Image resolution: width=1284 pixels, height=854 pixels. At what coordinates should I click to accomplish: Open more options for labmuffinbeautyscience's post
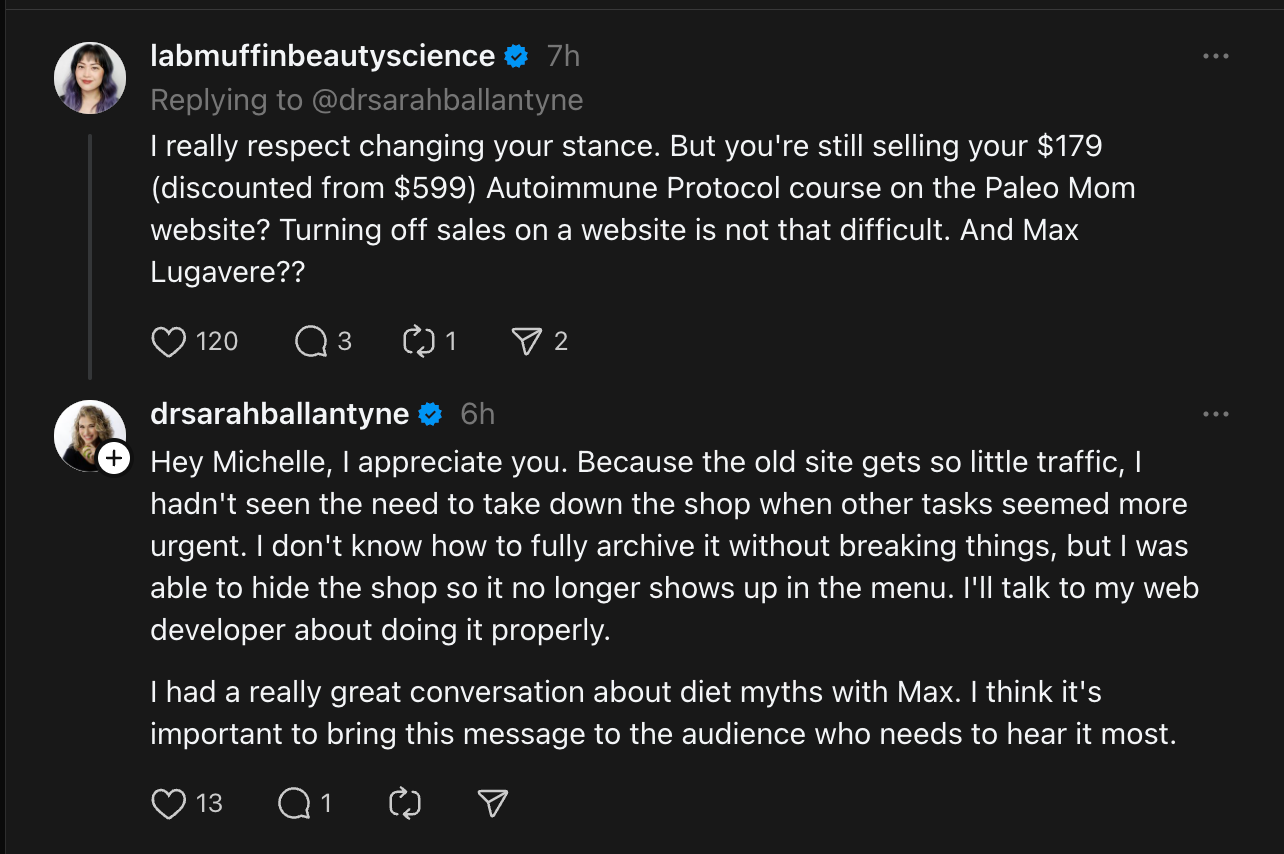tap(1215, 57)
